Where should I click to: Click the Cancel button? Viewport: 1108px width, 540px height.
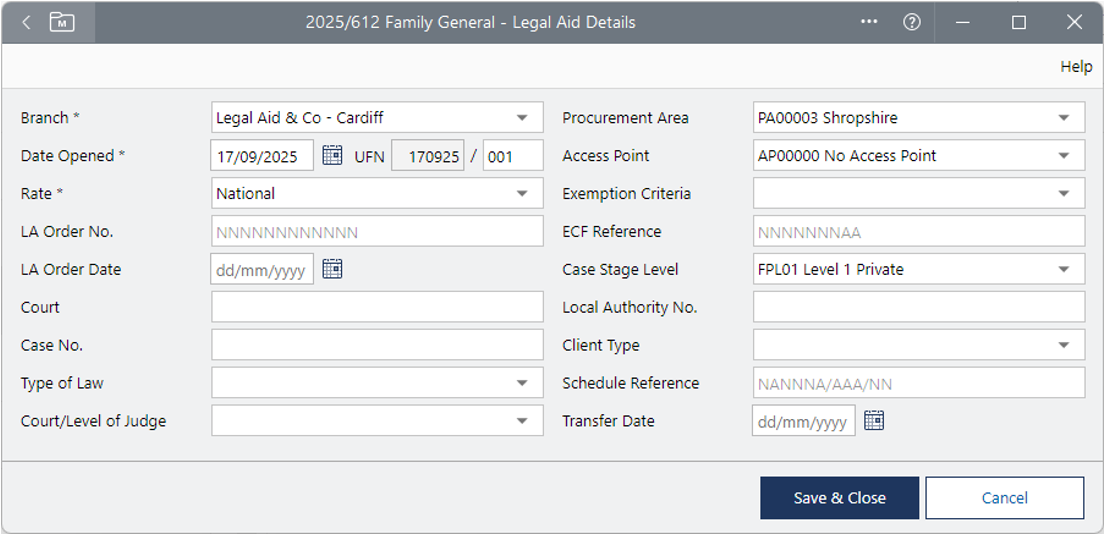[x=1004, y=498]
